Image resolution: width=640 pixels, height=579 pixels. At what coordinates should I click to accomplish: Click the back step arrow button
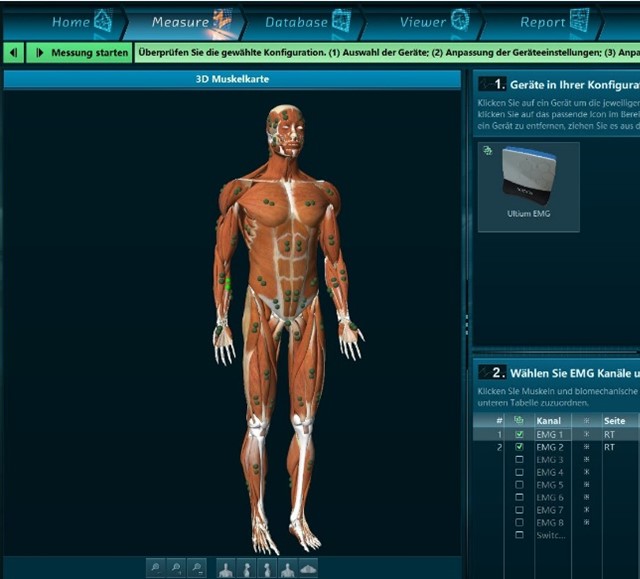13,53
